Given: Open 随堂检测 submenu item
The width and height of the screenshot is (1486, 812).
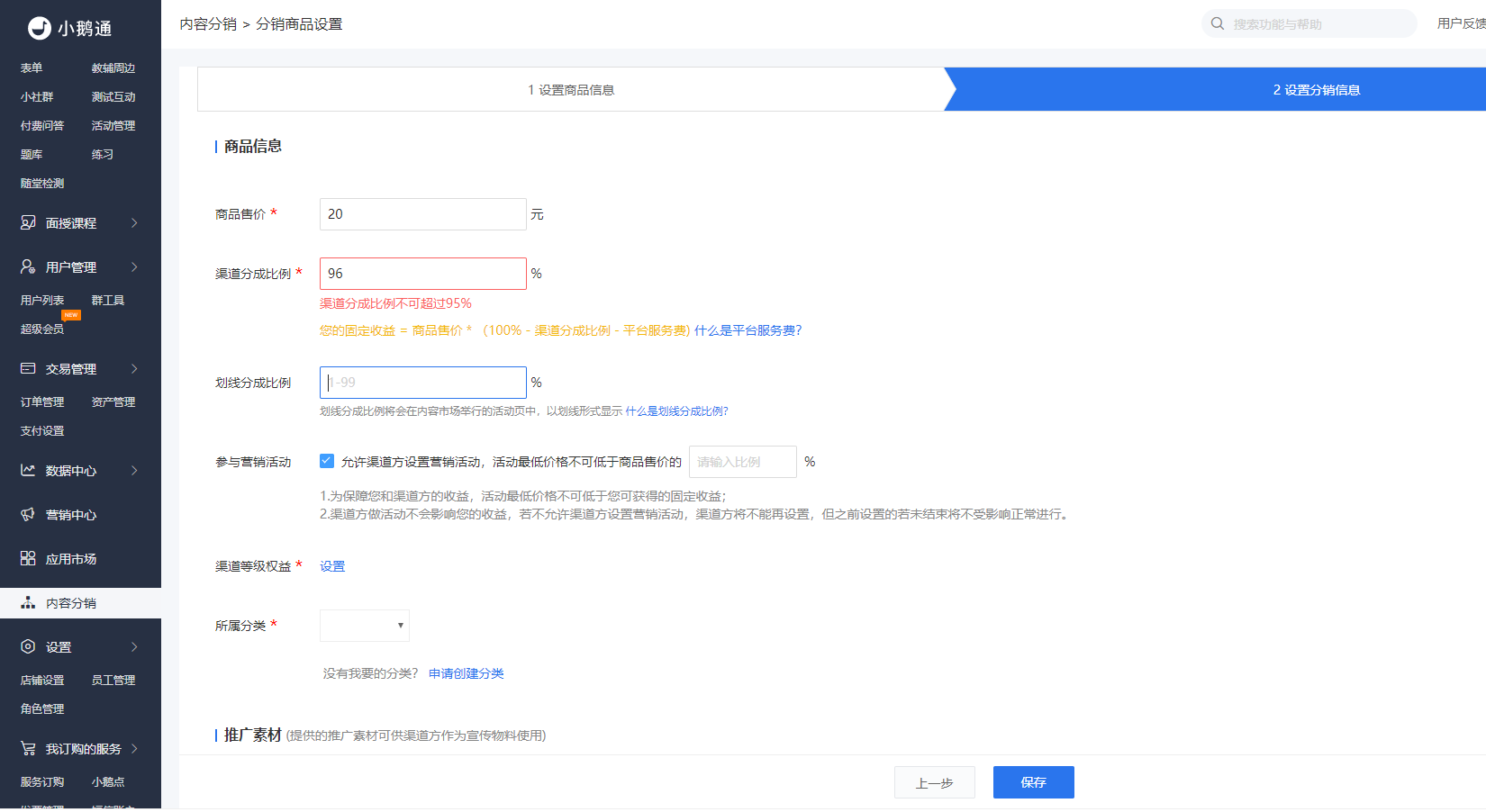Looking at the screenshot, I should coord(42,184).
